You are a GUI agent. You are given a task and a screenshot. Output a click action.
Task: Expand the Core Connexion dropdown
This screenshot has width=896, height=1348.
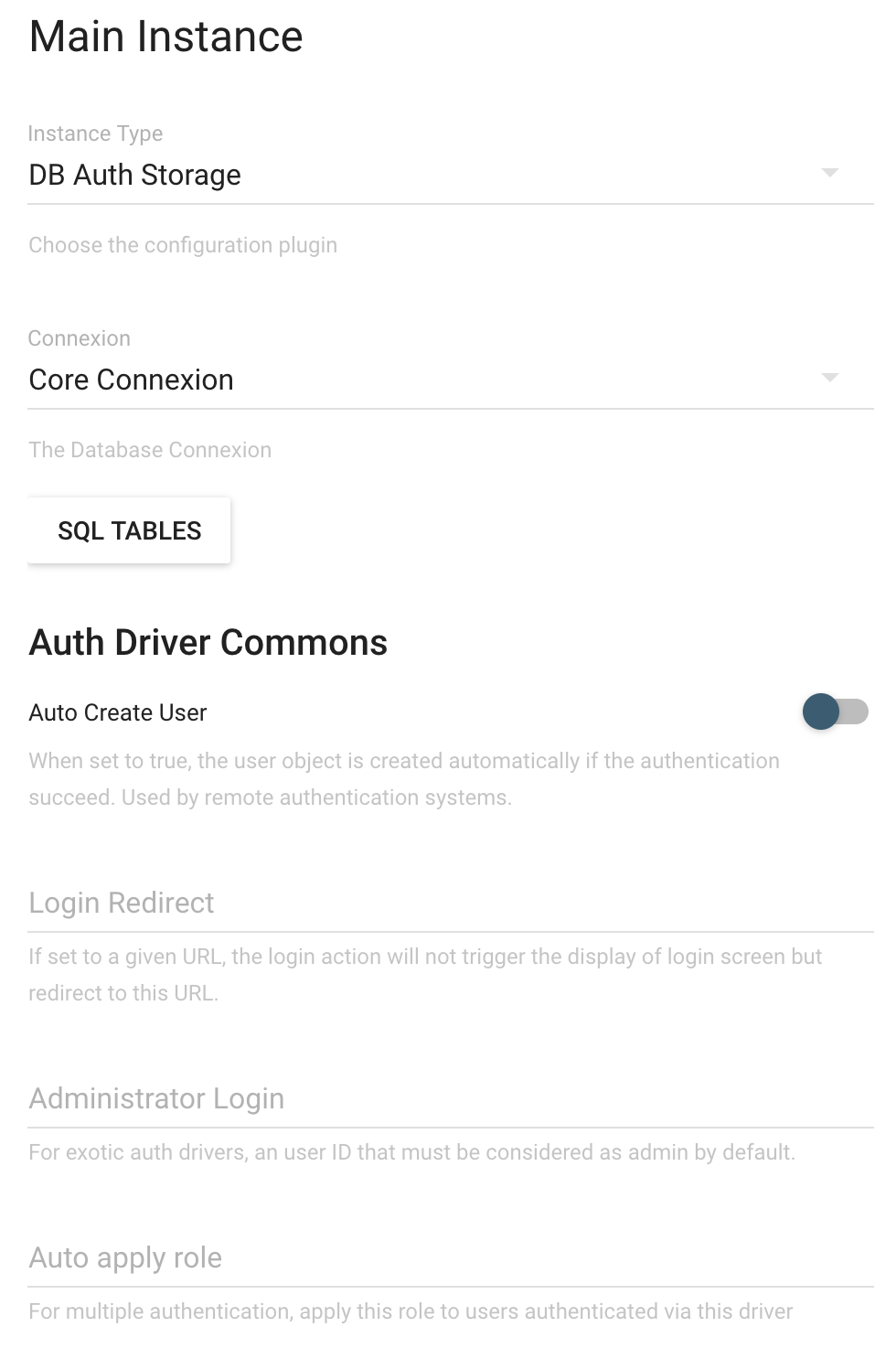[451, 380]
